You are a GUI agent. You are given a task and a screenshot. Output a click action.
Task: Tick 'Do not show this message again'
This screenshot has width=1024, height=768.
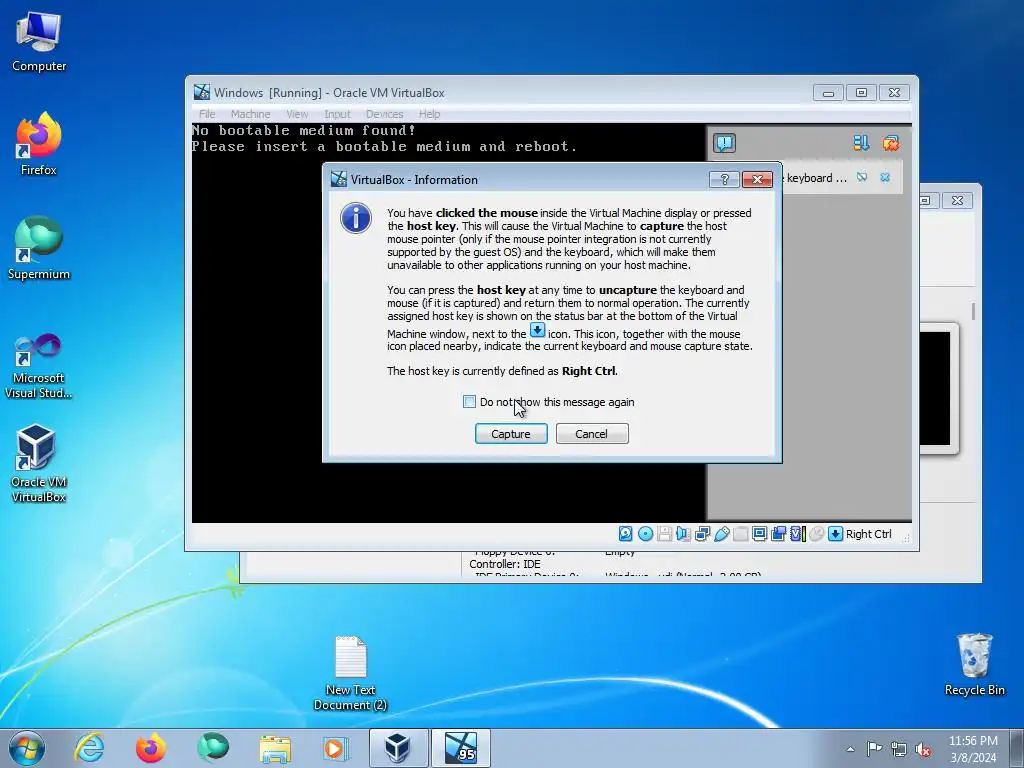click(469, 402)
